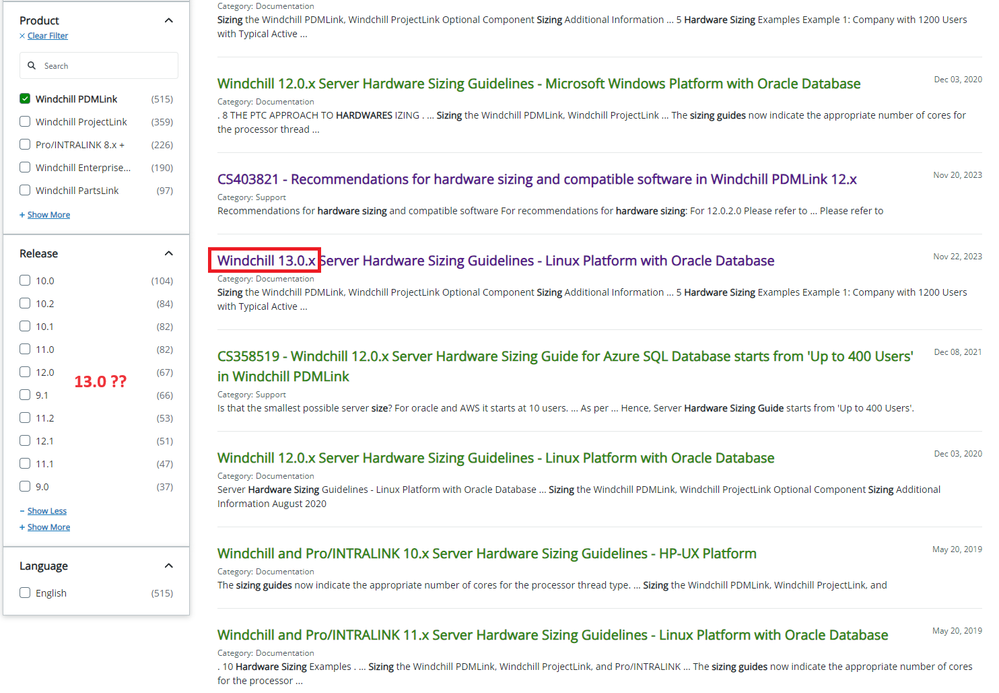This screenshot has height=693, width=999.
Task: Enable the Windchill ProjectLink filter
Action: tap(25, 122)
